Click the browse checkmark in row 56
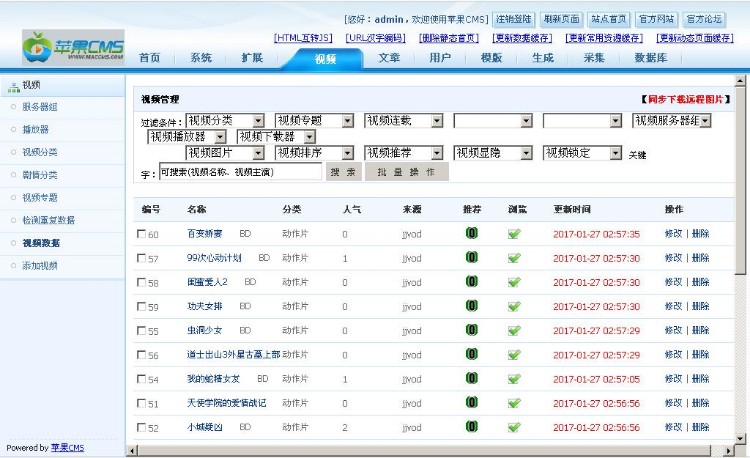Viewport: 750px width, 458px height. [x=514, y=355]
